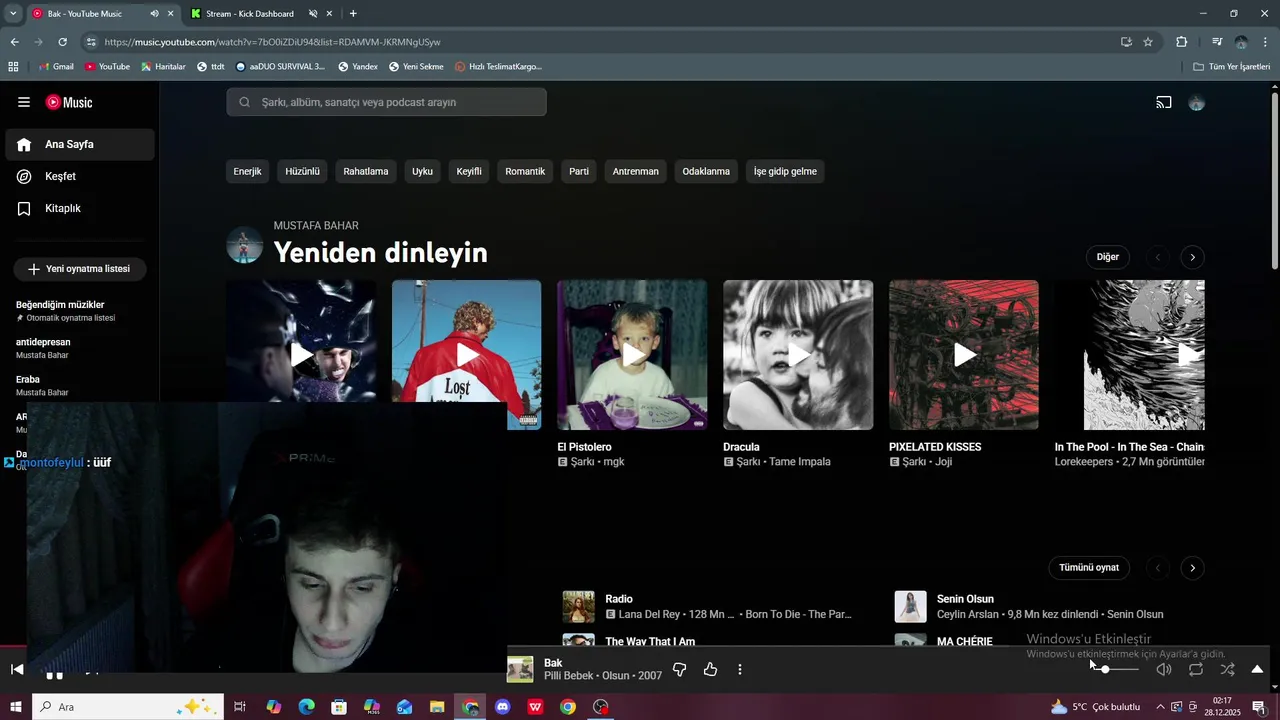
Task: Bookmark this page with star icon
Action: click(x=1148, y=42)
